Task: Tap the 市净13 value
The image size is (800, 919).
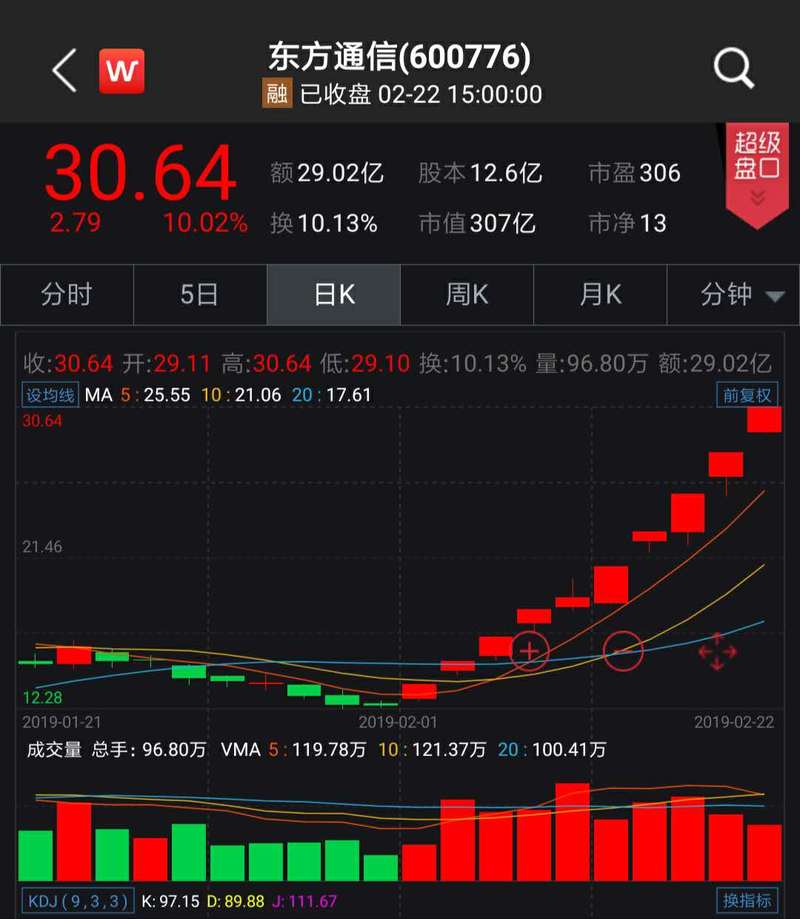Action: (x=627, y=223)
